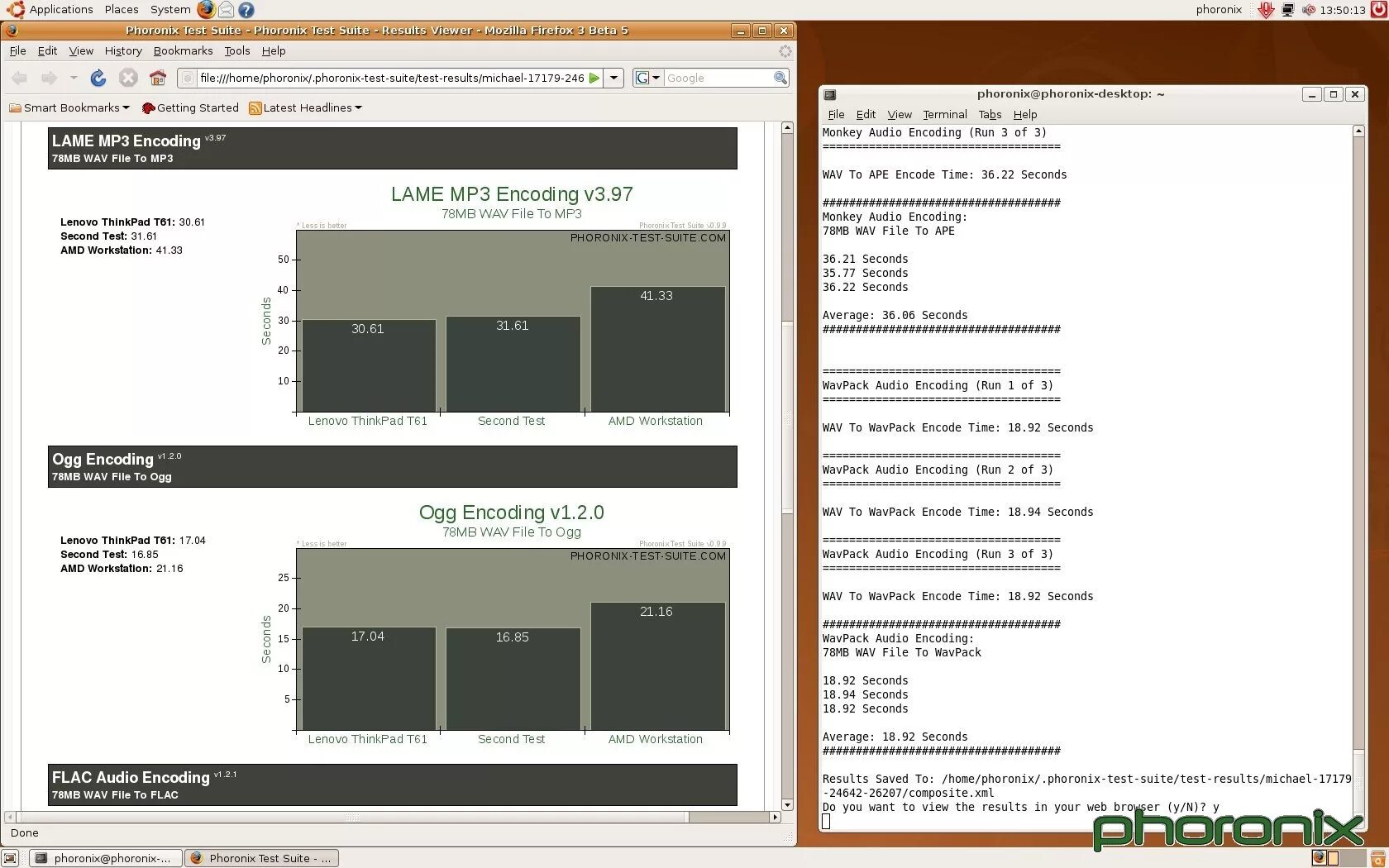The width and height of the screenshot is (1389, 868).
Task: Click the Firefox scroll right arrow
Action: click(x=775, y=818)
